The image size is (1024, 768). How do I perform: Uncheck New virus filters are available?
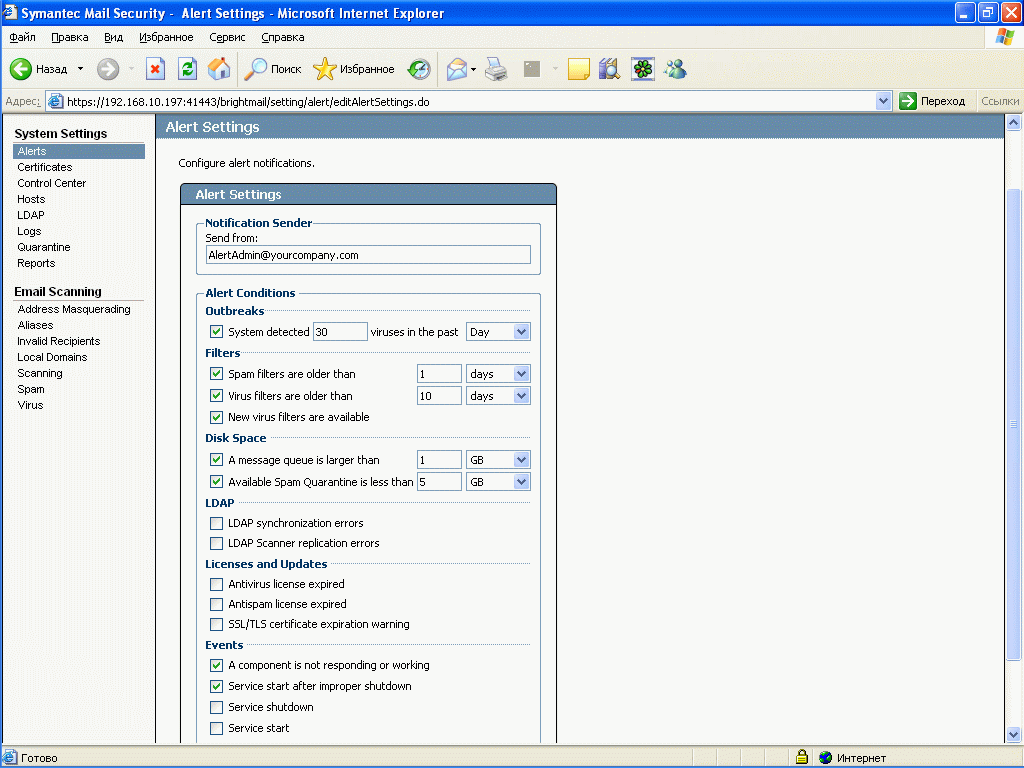(x=216, y=417)
